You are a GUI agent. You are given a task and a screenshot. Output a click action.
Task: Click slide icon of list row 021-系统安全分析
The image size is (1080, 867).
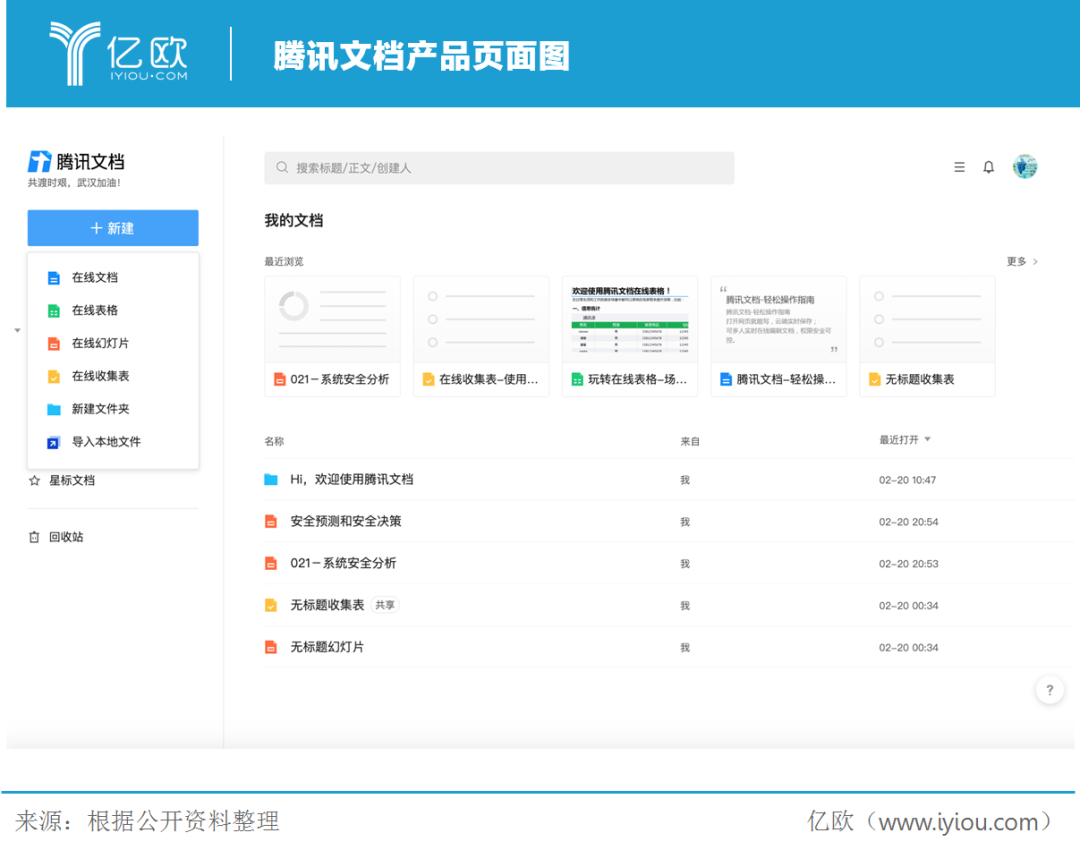(x=271, y=563)
